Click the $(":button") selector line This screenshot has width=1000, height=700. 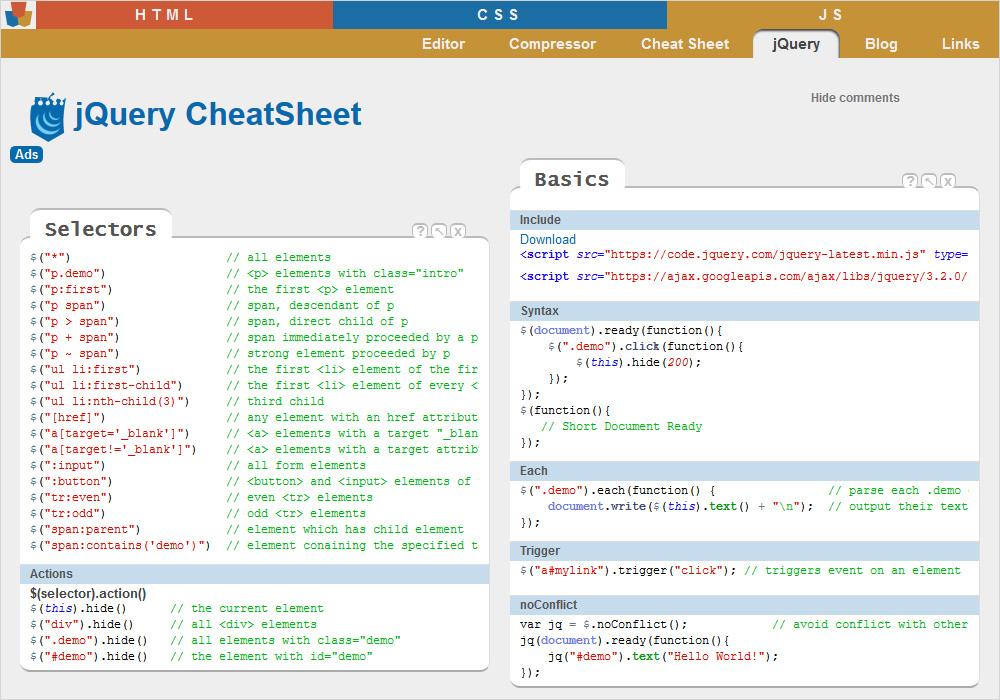251,481
